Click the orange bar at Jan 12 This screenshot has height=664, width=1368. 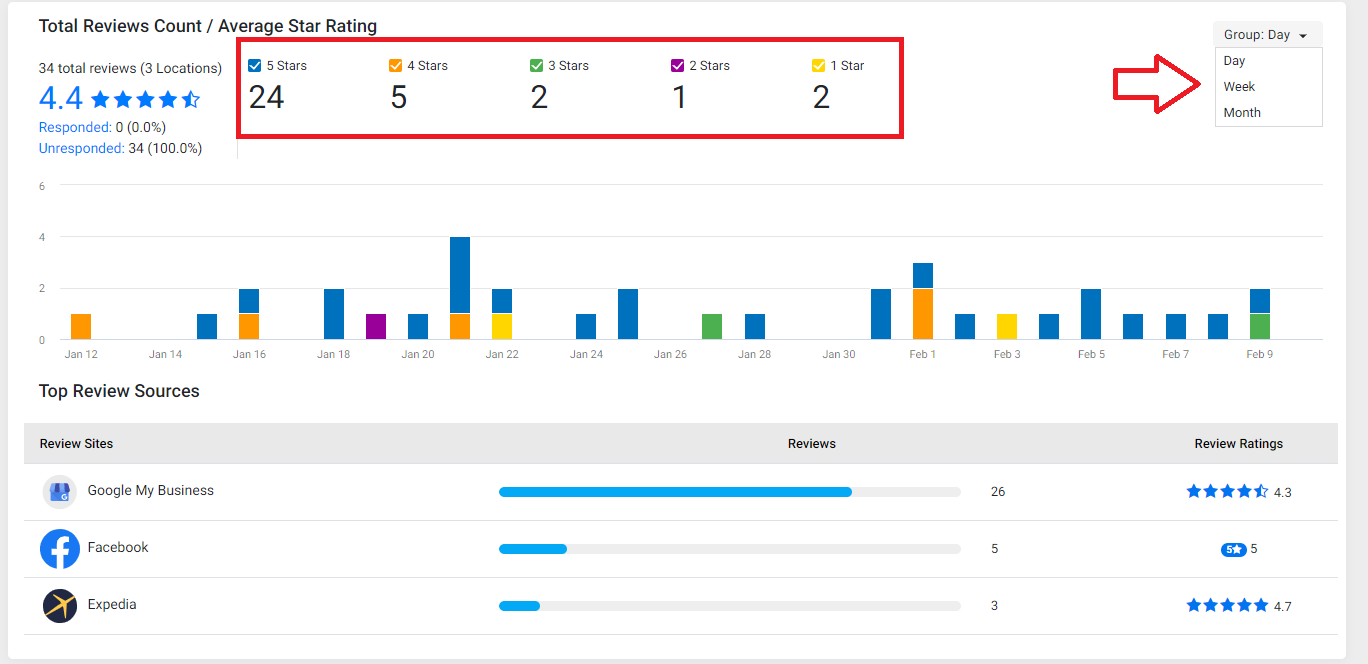point(81,327)
